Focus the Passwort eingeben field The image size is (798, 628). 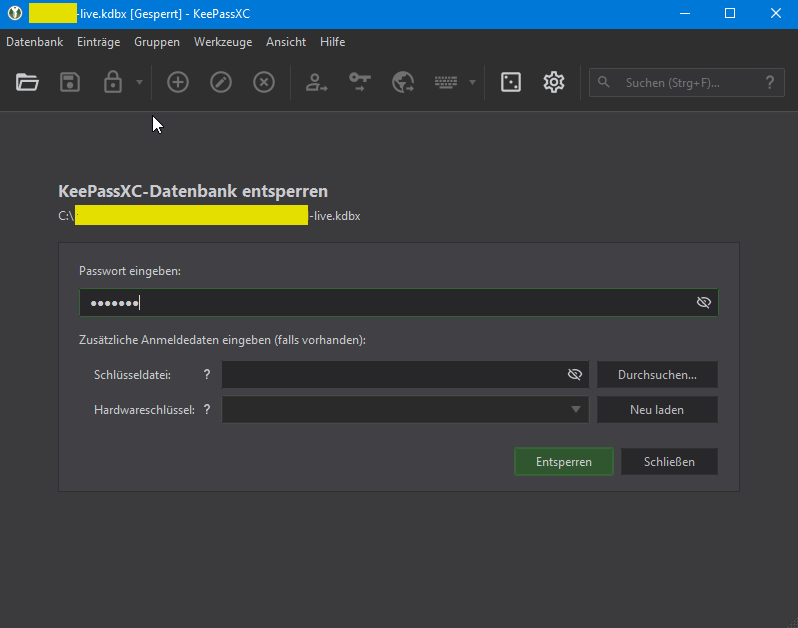click(x=398, y=303)
